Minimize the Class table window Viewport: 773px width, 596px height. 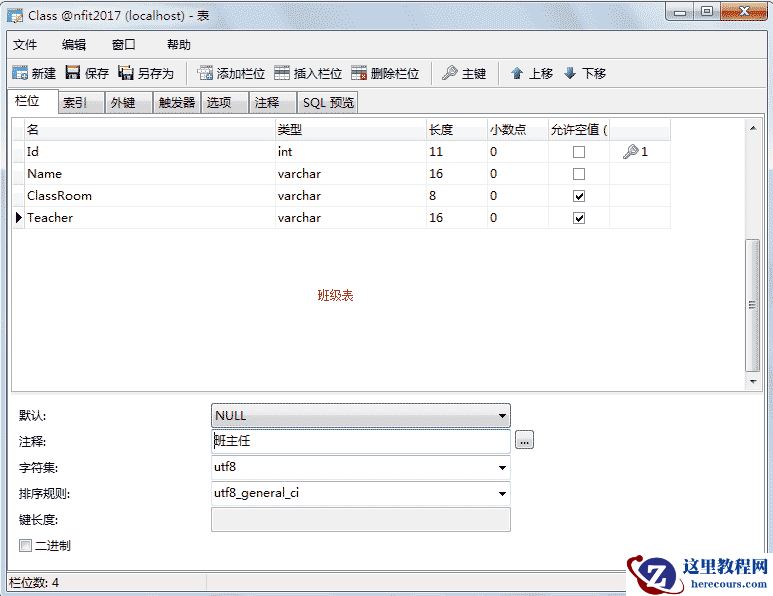680,12
